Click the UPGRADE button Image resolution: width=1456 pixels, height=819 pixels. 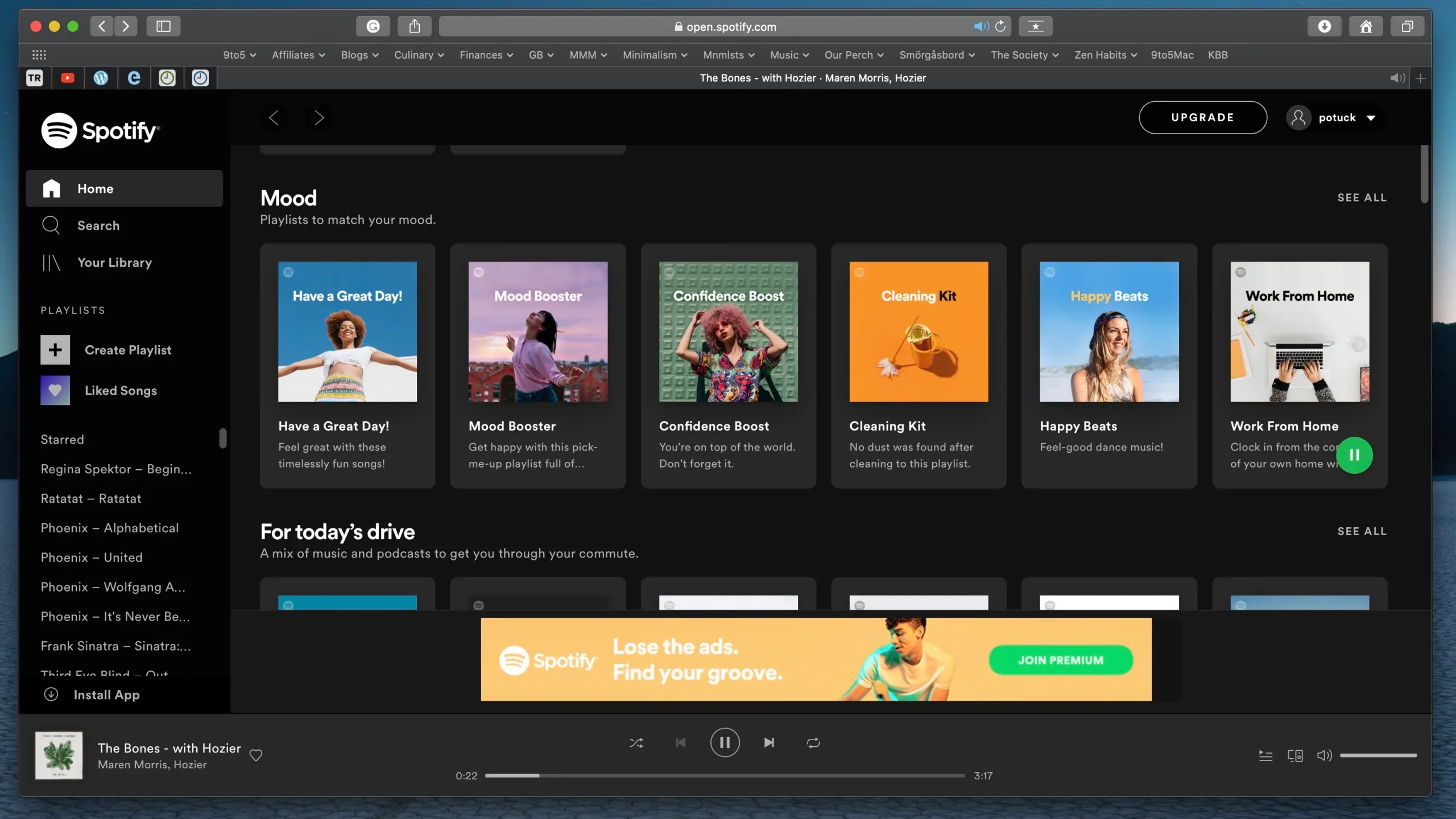(x=1202, y=118)
